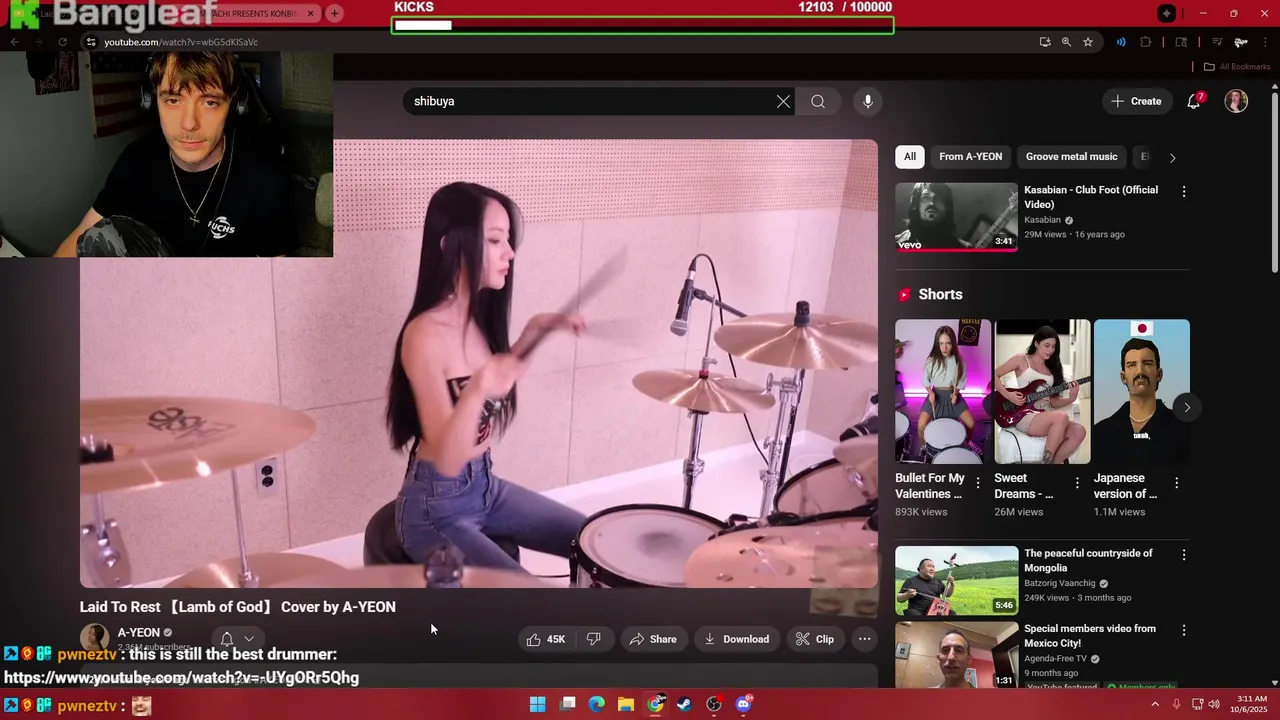The width and height of the screenshot is (1280, 720).
Task: Open options for Mexico City members video
Action: pos(1184,630)
